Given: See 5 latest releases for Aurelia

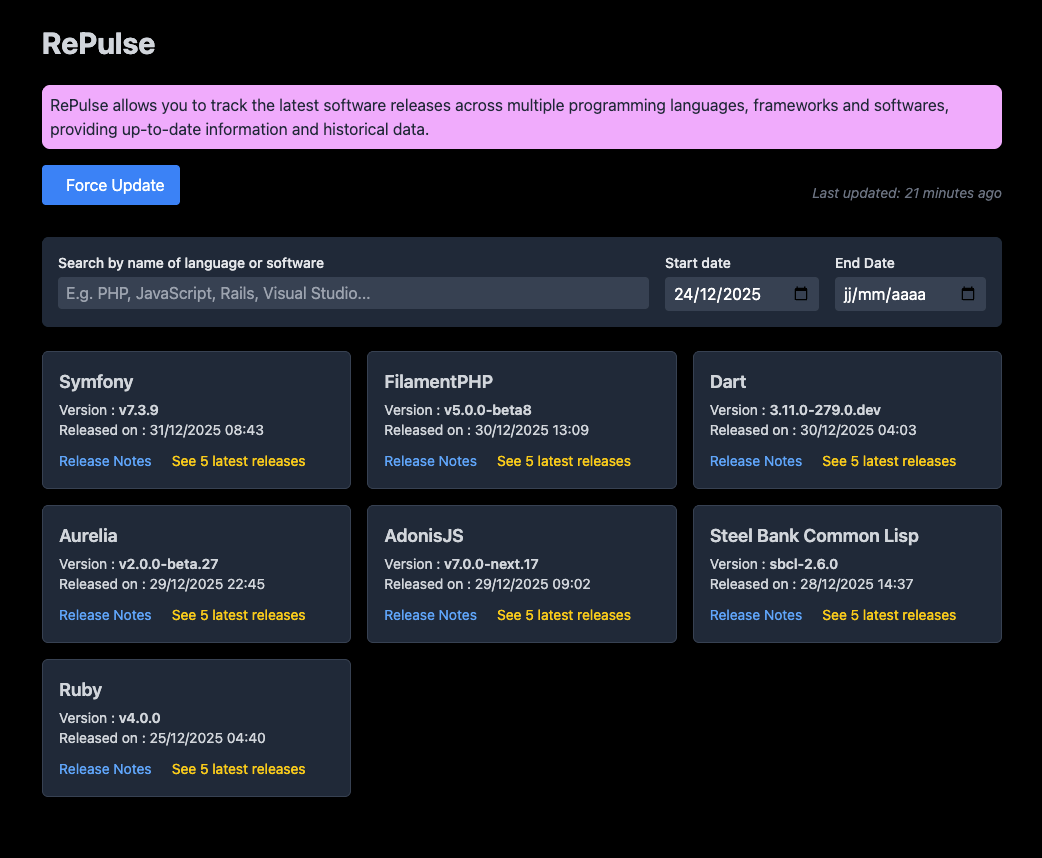Looking at the screenshot, I should [239, 615].
